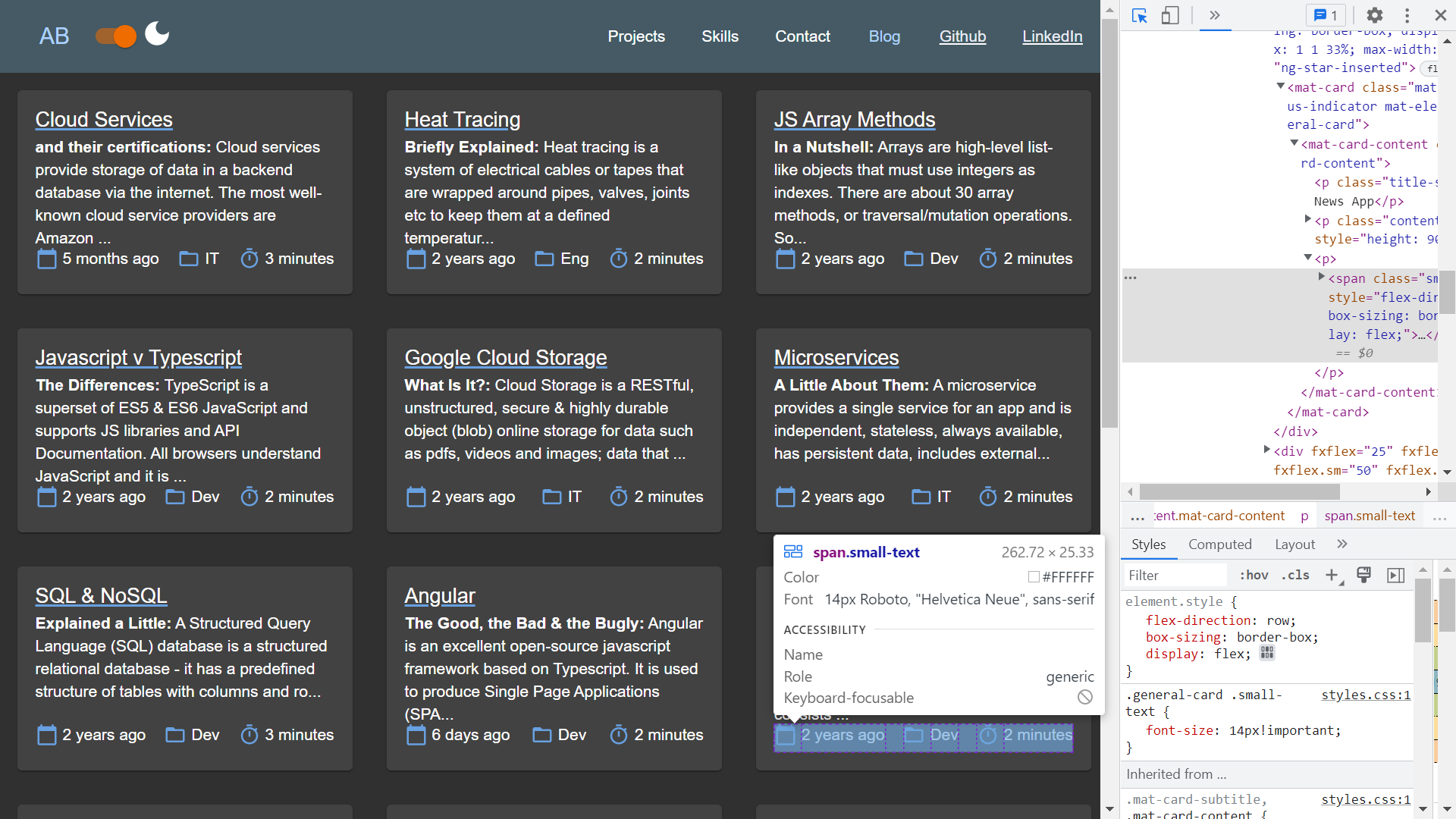Open the Layout tab
Screen dimensions: 1456x819
point(1294,544)
